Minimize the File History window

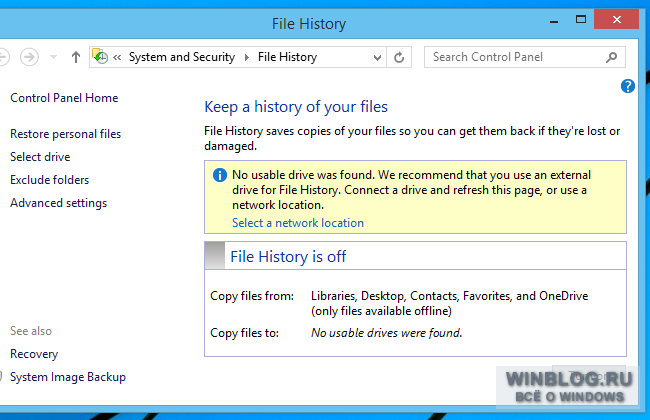[554, 21]
